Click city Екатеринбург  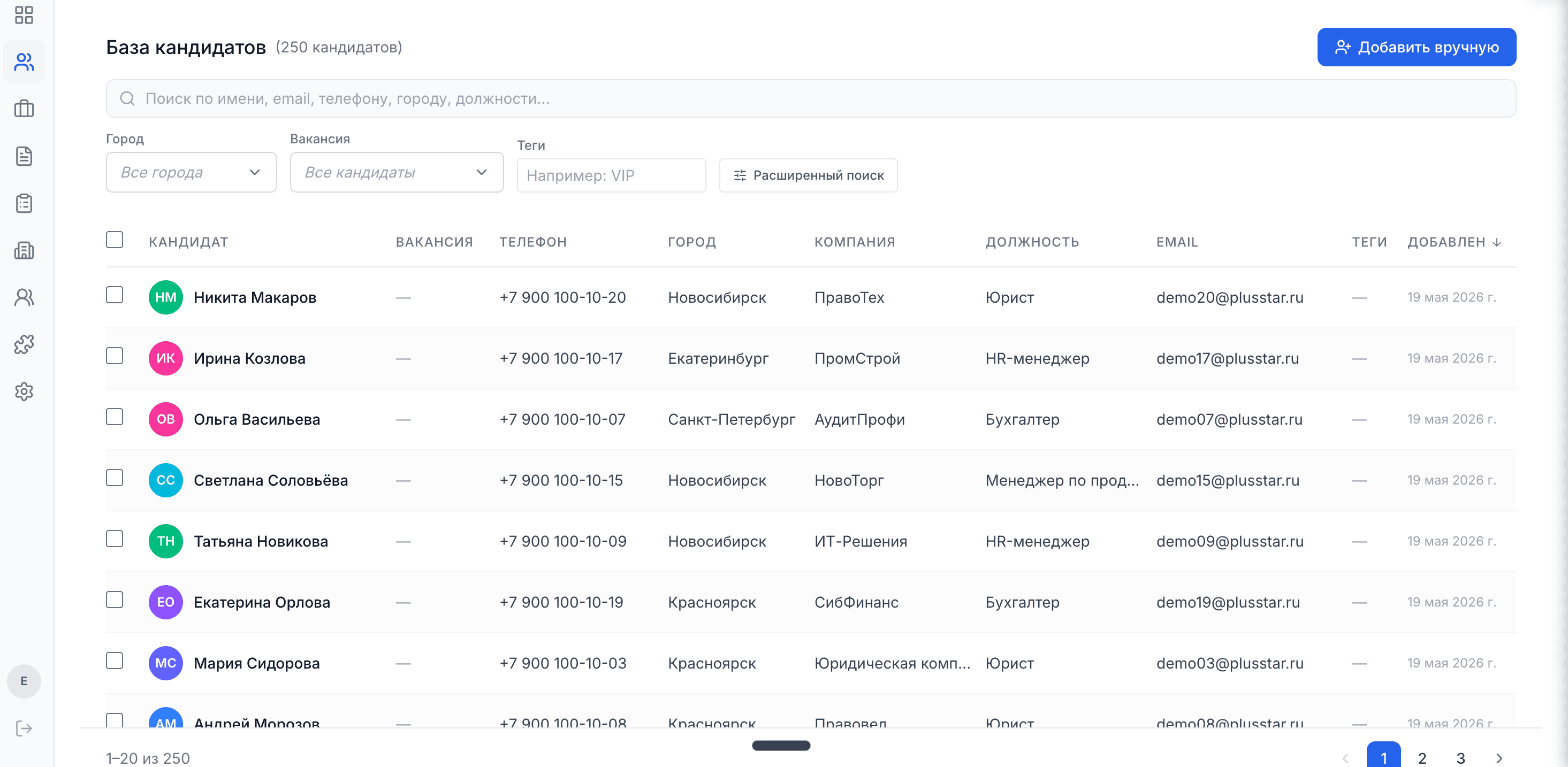[x=718, y=358]
